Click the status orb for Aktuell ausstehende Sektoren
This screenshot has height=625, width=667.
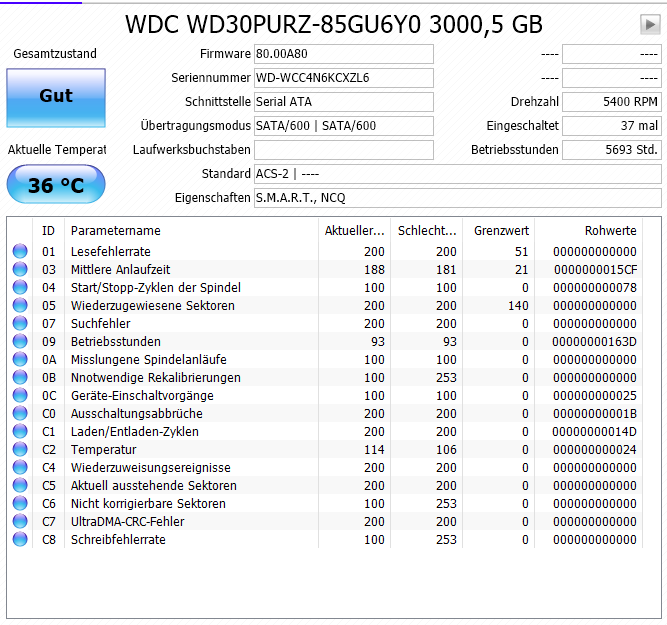coord(20,485)
